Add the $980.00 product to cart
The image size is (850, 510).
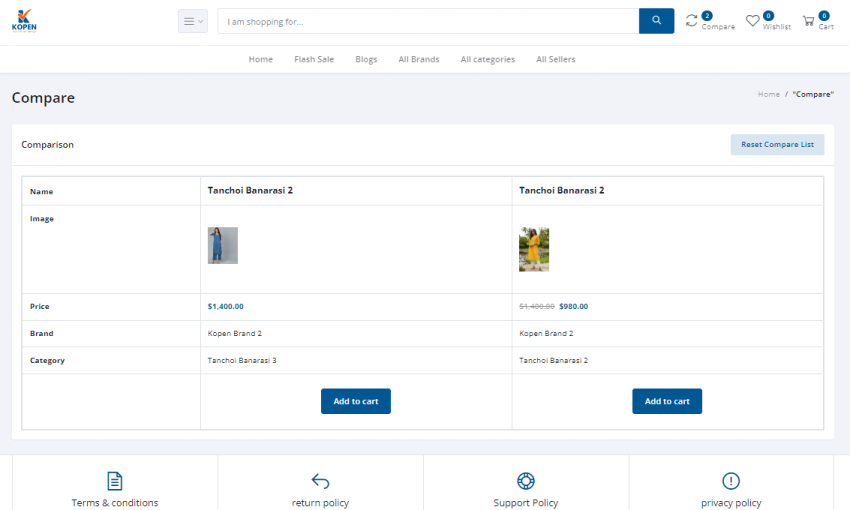pos(667,401)
